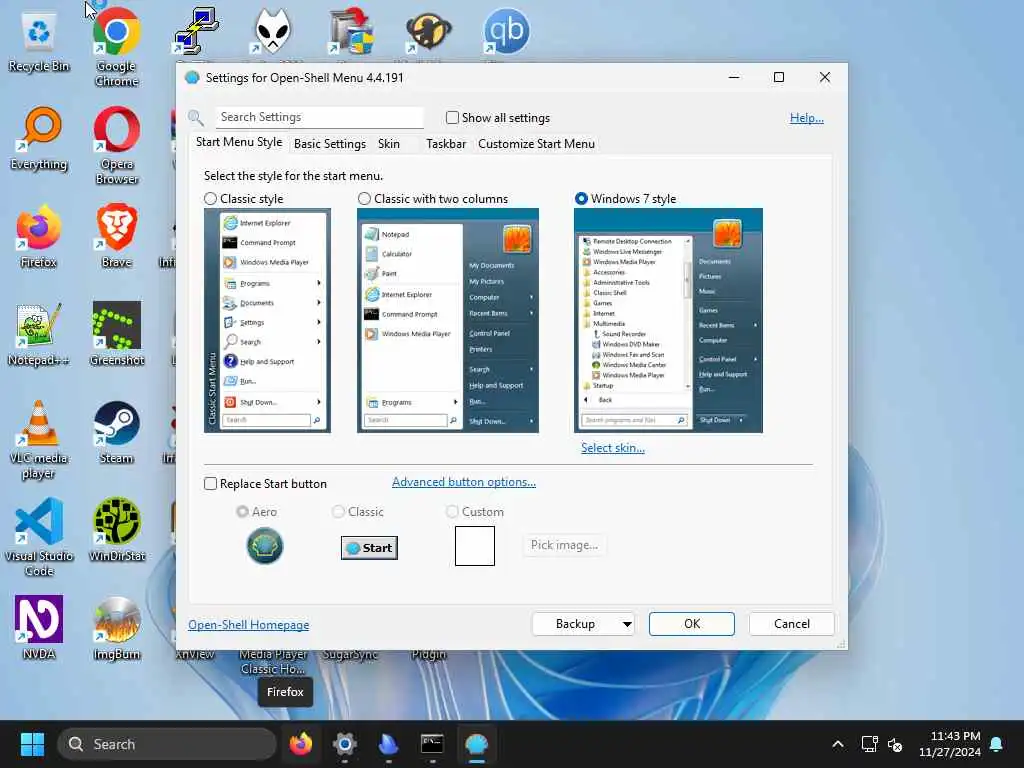The width and height of the screenshot is (1024, 768).
Task: Open Advanced button options... link
Action: (x=464, y=482)
